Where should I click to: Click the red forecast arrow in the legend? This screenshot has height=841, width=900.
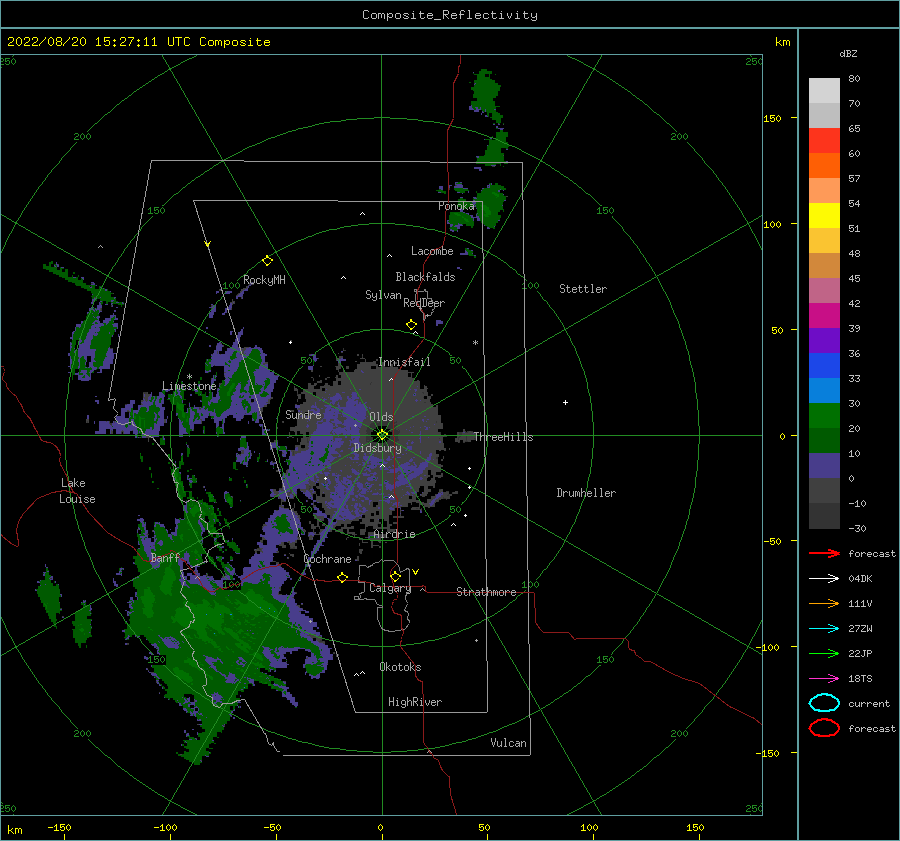coord(824,553)
